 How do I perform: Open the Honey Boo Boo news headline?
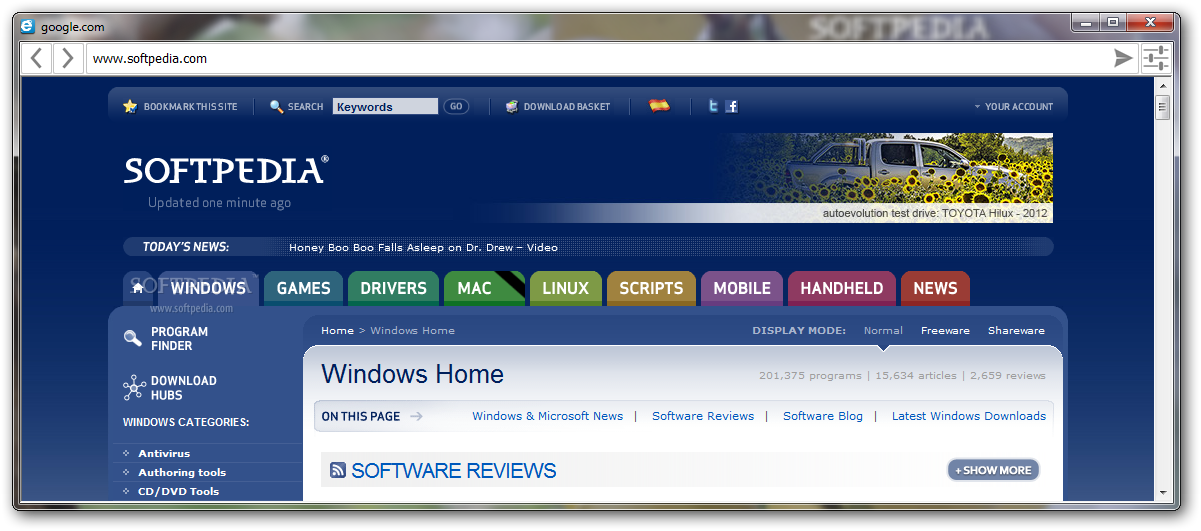point(423,247)
